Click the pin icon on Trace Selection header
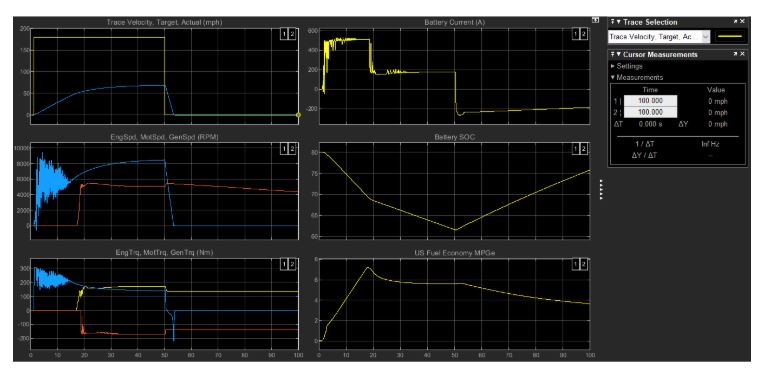The image size is (759, 374). click(612, 22)
